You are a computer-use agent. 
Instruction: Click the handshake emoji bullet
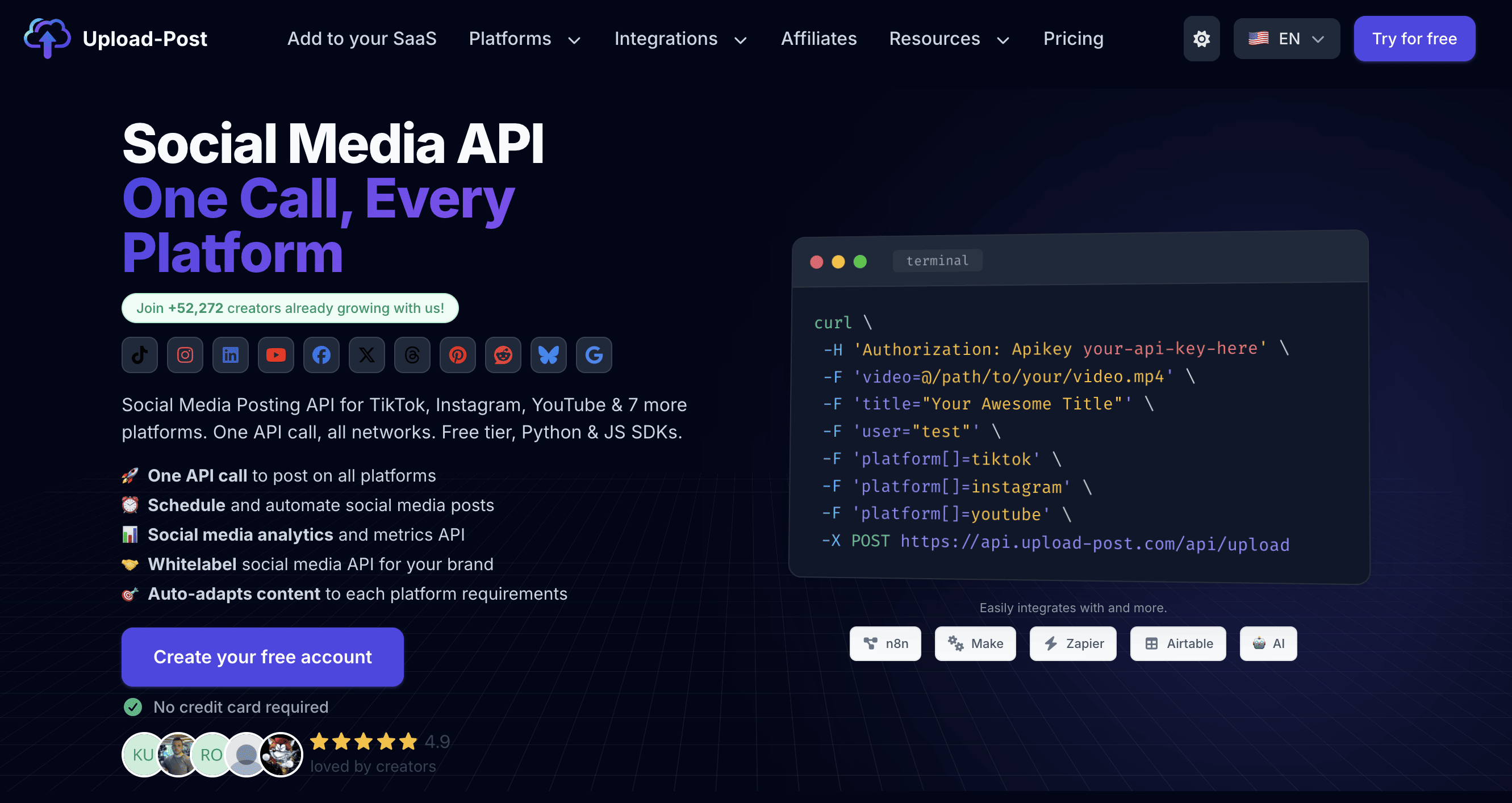click(x=130, y=564)
